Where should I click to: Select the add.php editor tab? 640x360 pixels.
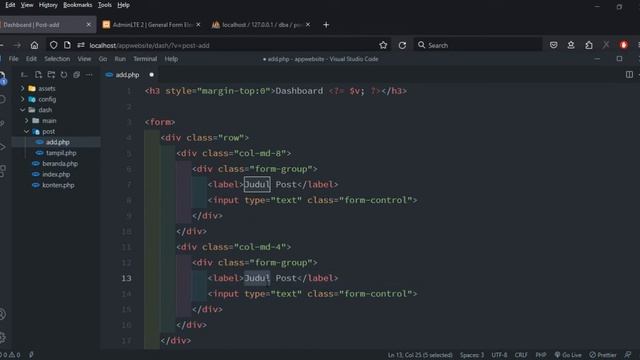[x=127, y=75]
